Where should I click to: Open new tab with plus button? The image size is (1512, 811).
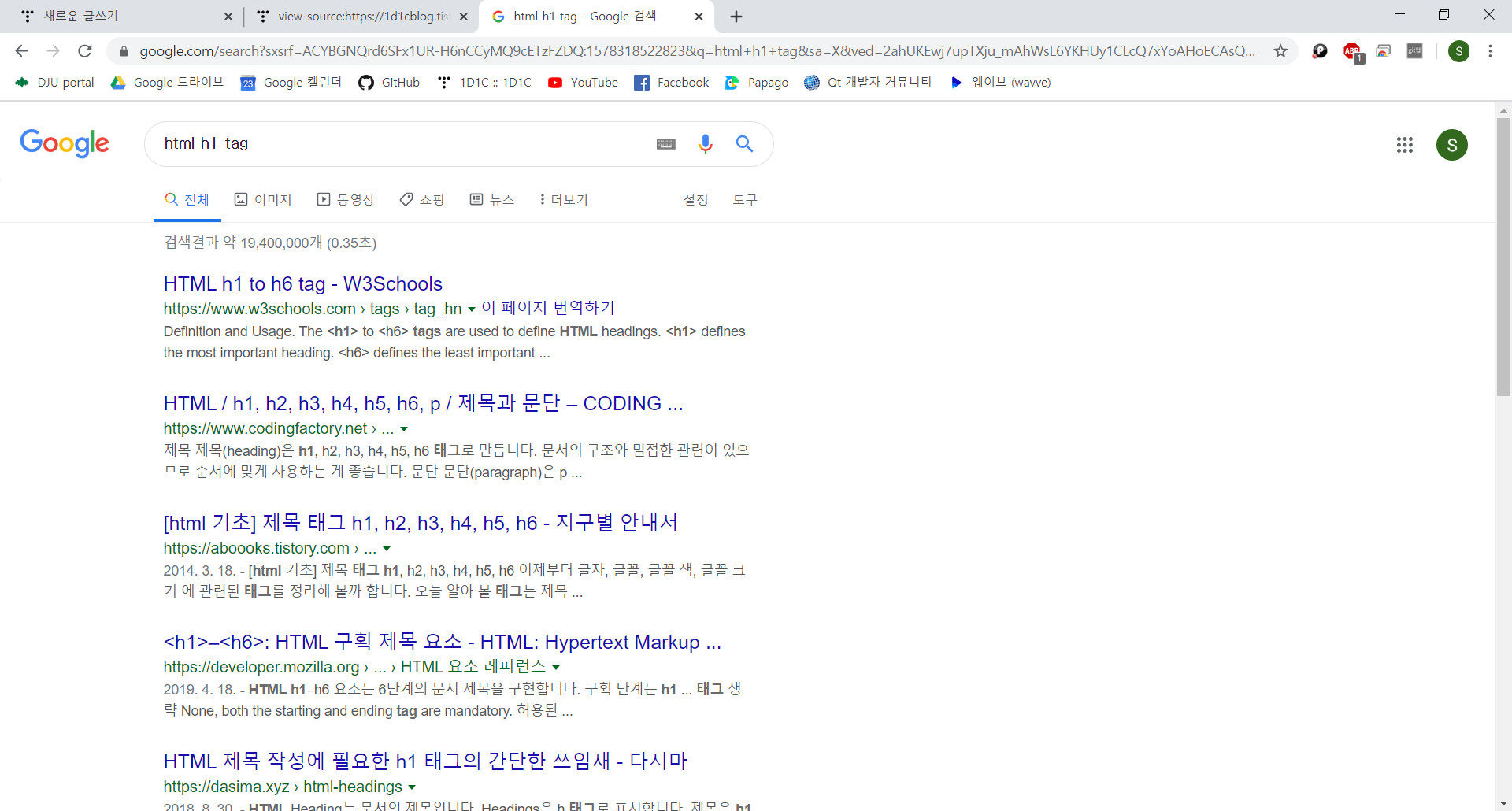736,17
